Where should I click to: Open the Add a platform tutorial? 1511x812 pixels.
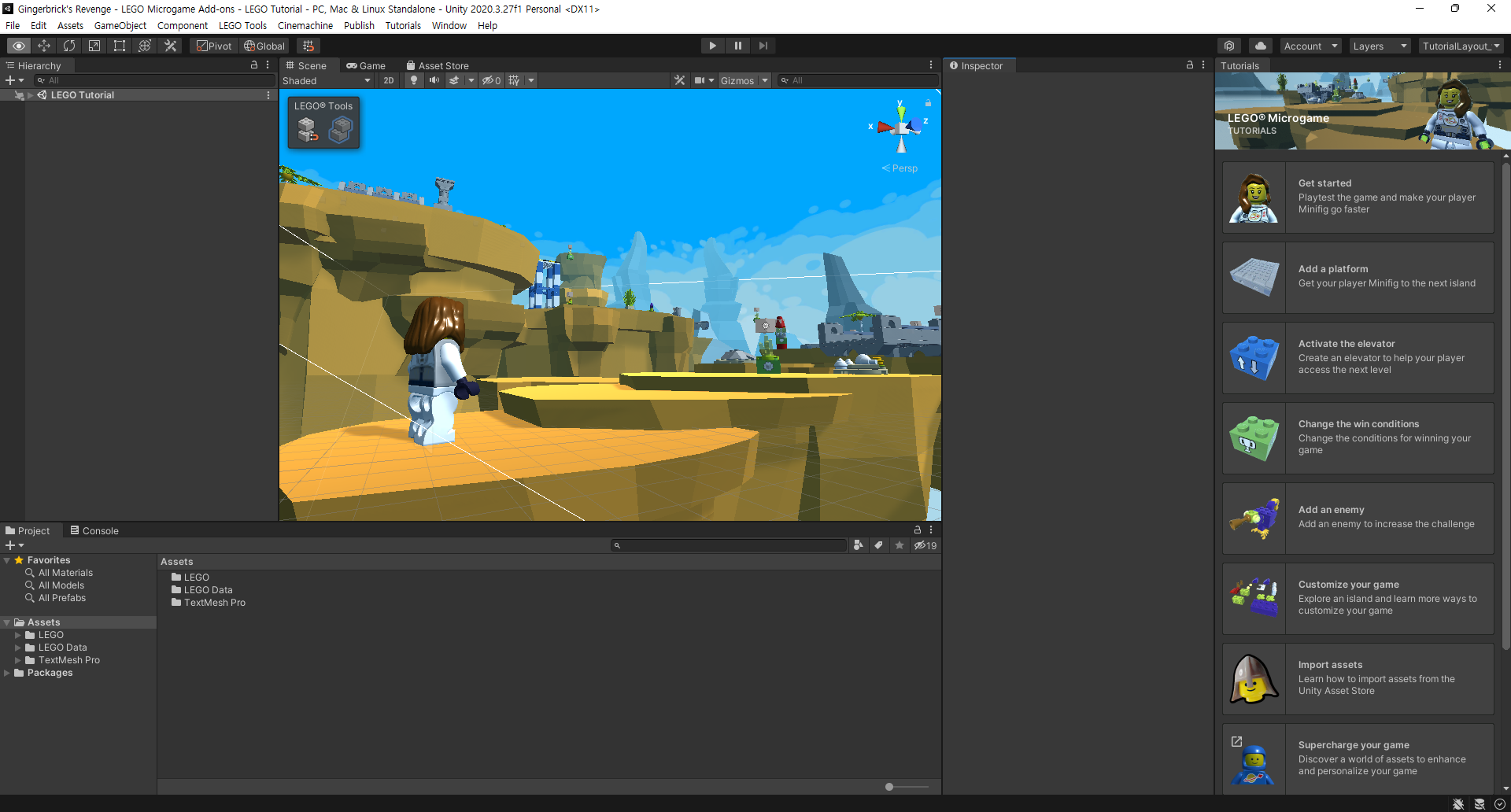pyautogui.click(x=1358, y=278)
